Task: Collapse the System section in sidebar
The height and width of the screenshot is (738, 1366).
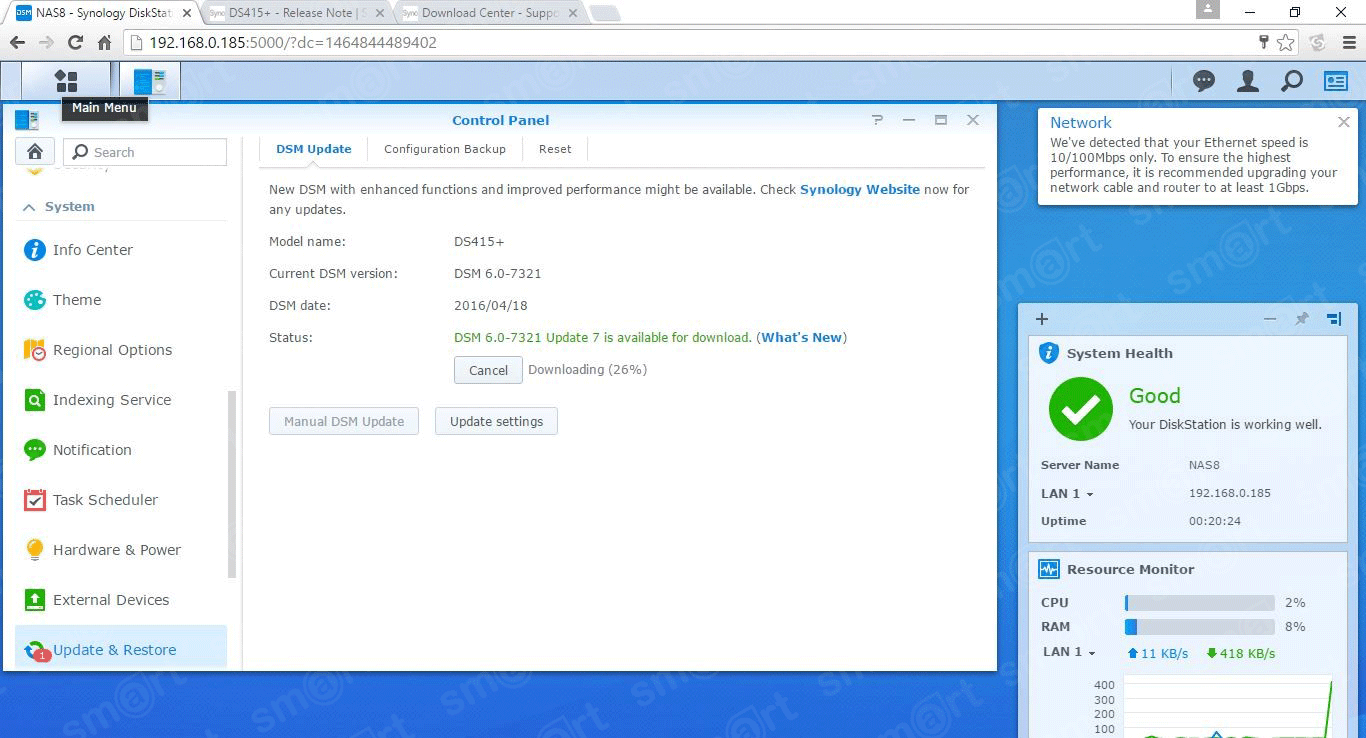Action: click(29, 207)
